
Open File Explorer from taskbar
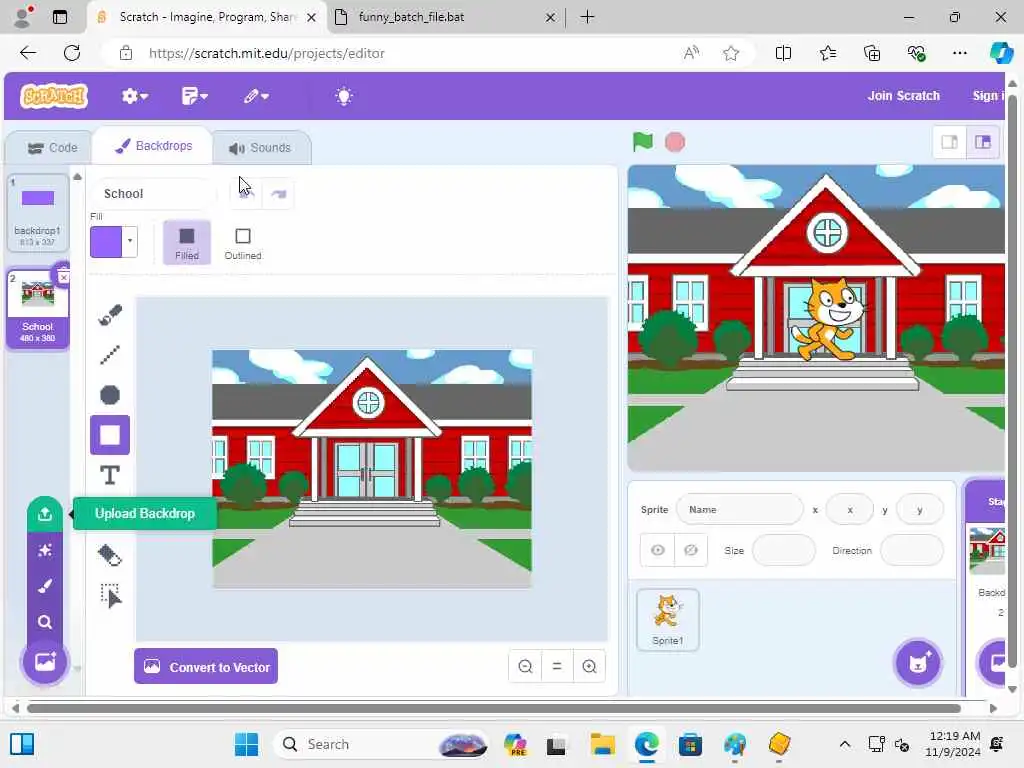pos(602,744)
